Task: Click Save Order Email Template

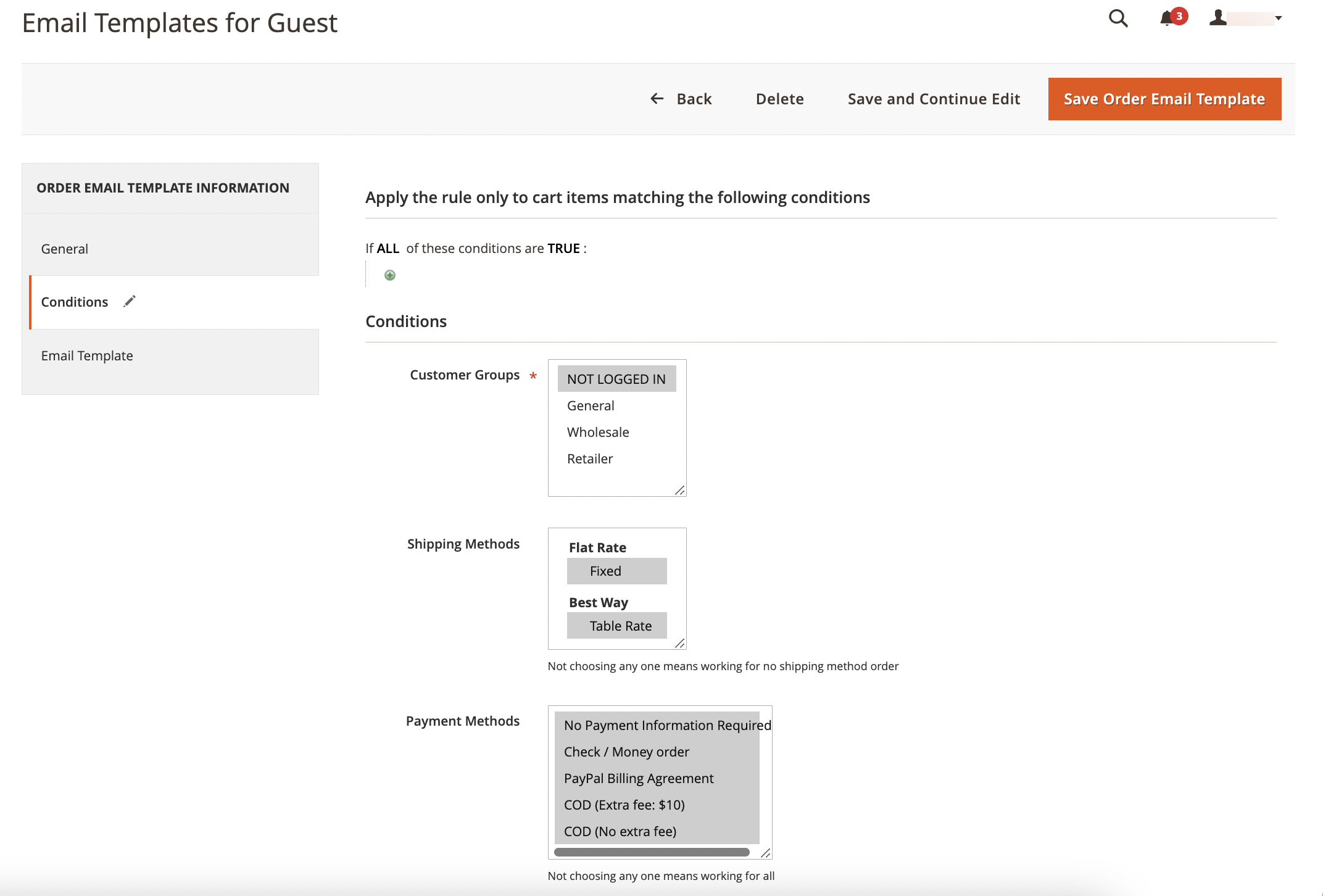Action: tap(1164, 99)
